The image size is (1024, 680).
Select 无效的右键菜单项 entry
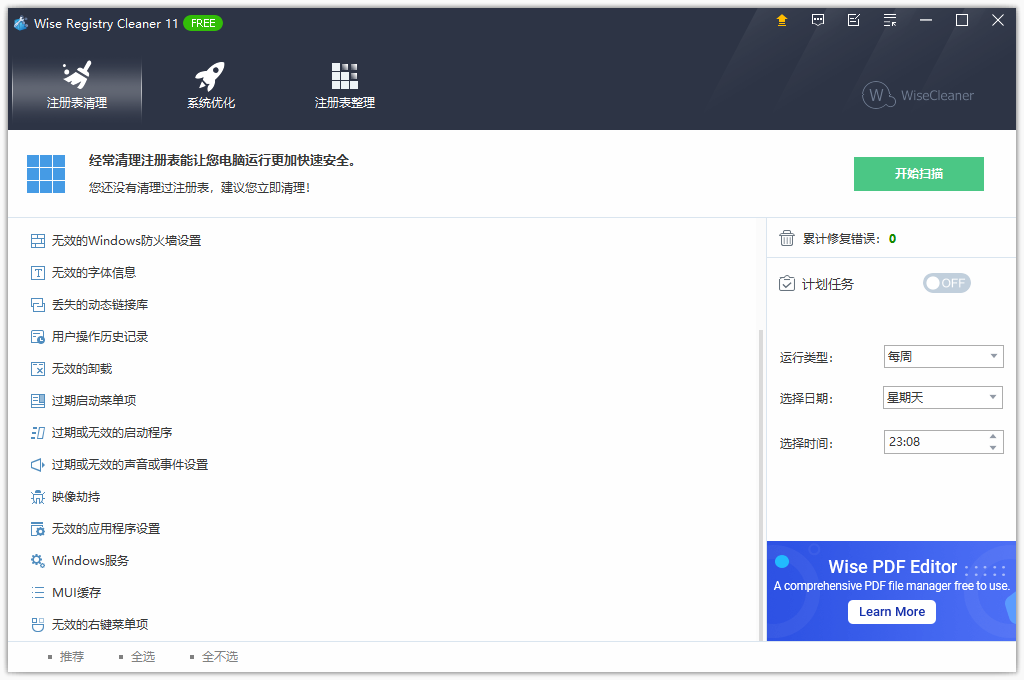[x=100, y=625]
